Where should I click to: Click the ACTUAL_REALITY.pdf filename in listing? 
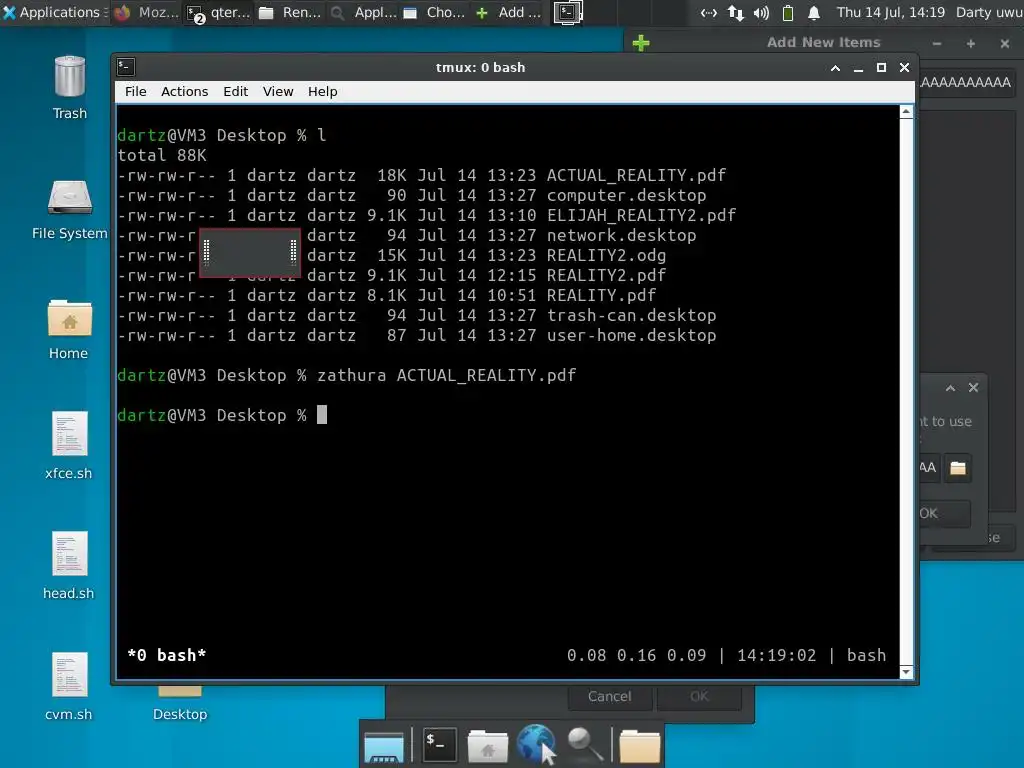(x=636, y=176)
